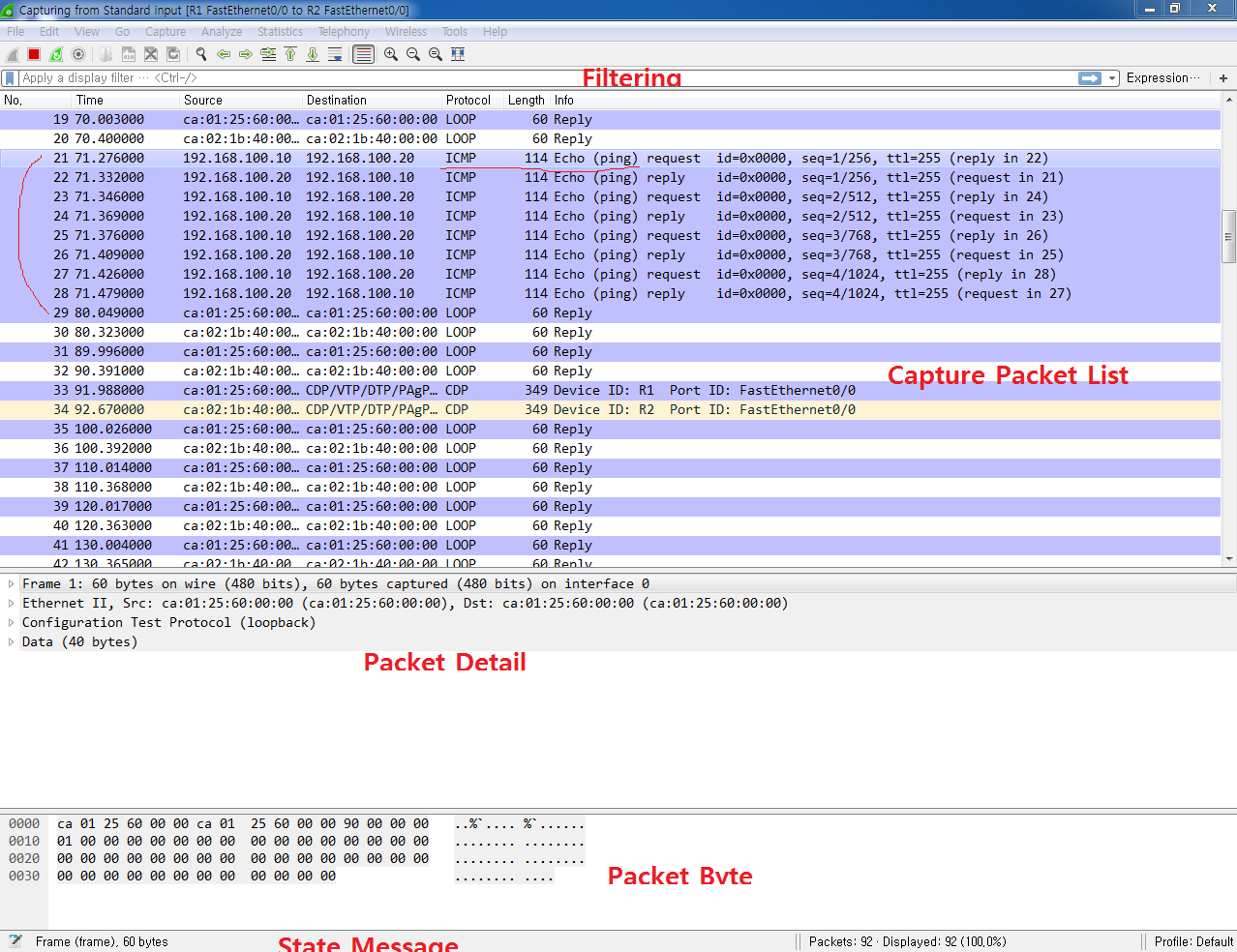Open the Tools menu

(x=455, y=32)
